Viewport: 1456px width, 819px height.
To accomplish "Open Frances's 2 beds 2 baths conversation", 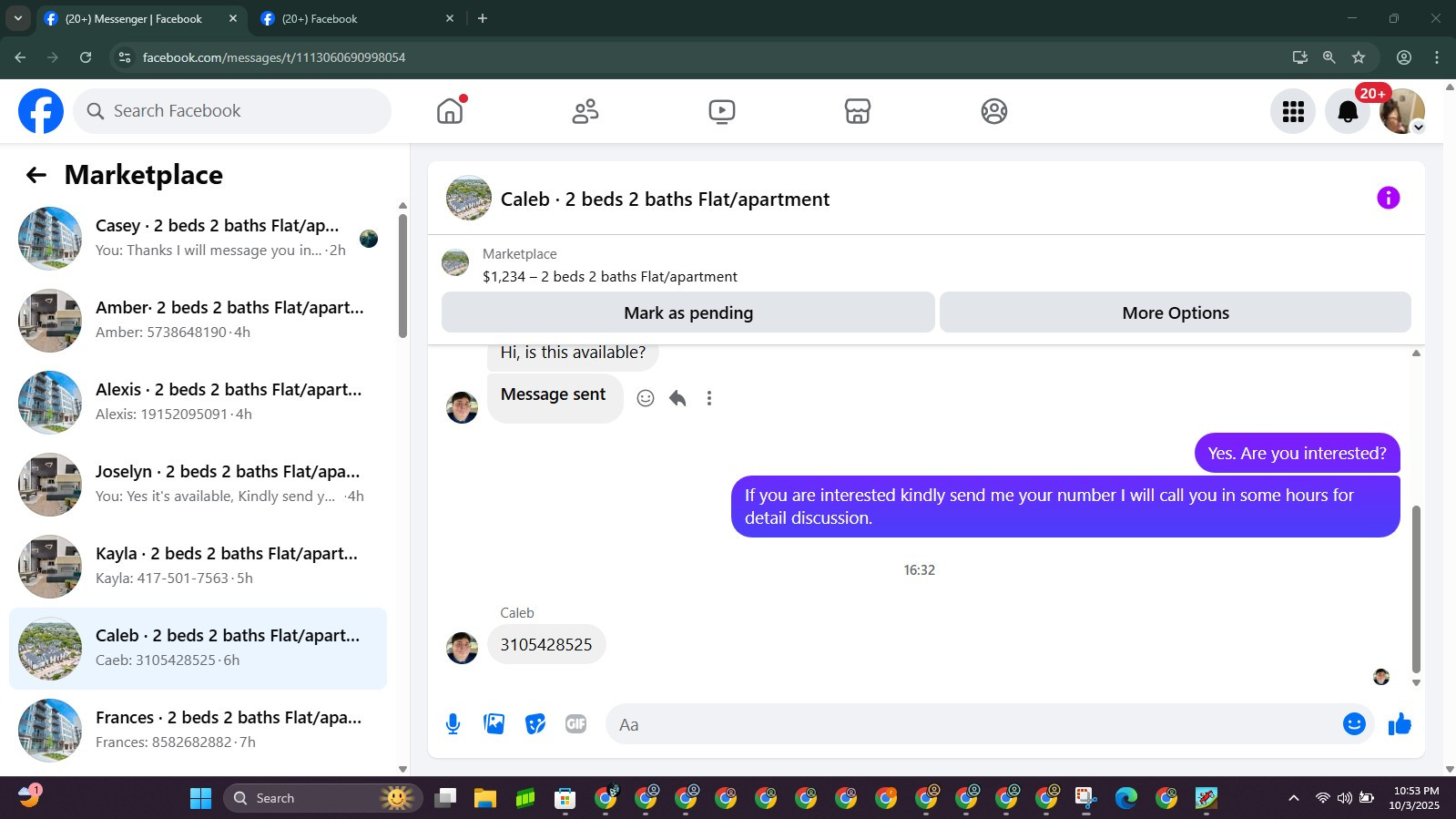I will pyautogui.click(x=198, y=730).
